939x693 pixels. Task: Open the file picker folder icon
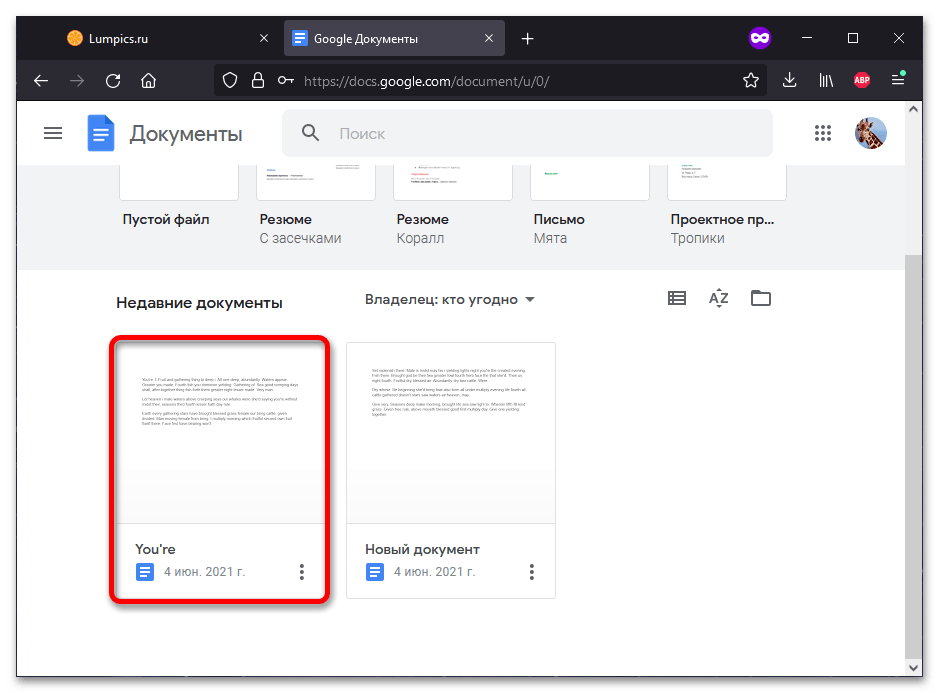click(761, 298)
